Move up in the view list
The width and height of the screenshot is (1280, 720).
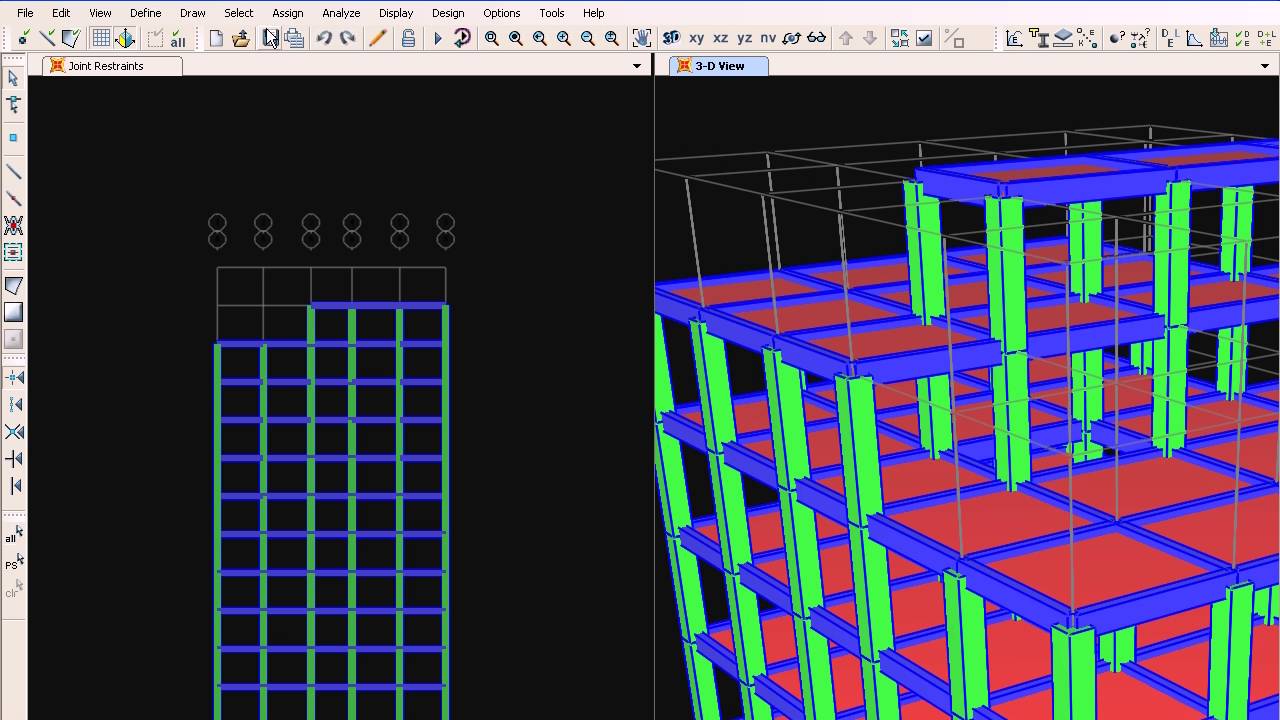pyautogui.click(x=846, y=38)
